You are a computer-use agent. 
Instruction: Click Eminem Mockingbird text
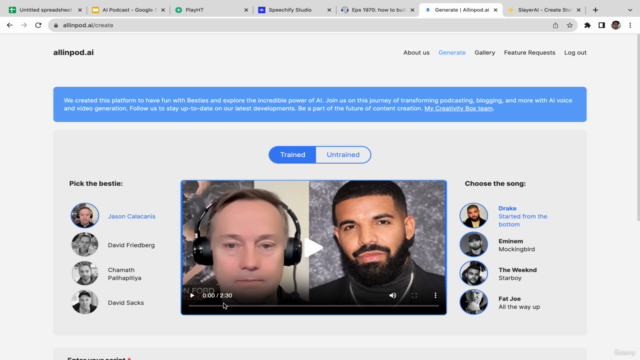click(517, 245)
